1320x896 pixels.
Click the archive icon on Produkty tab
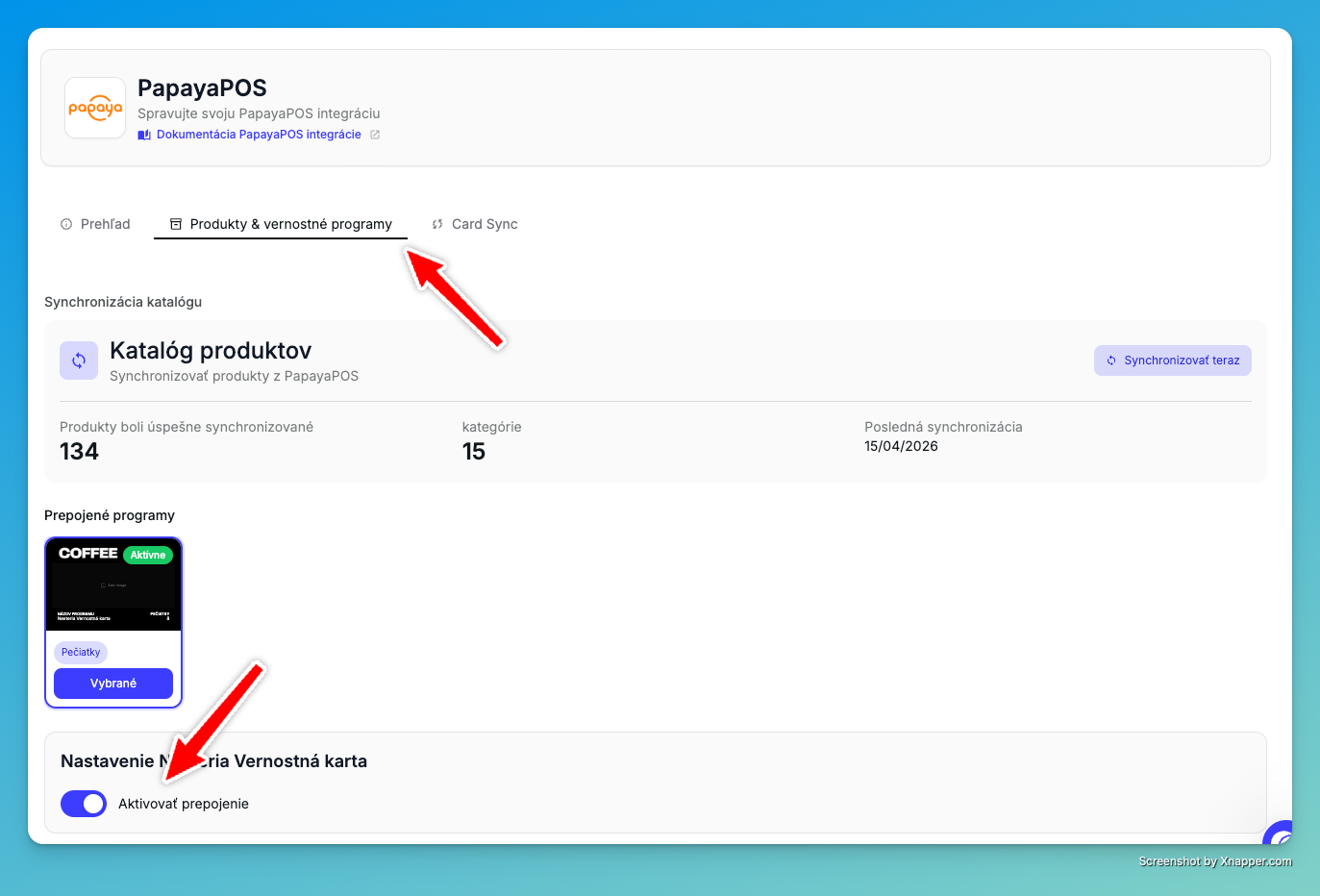coord(176,224)
